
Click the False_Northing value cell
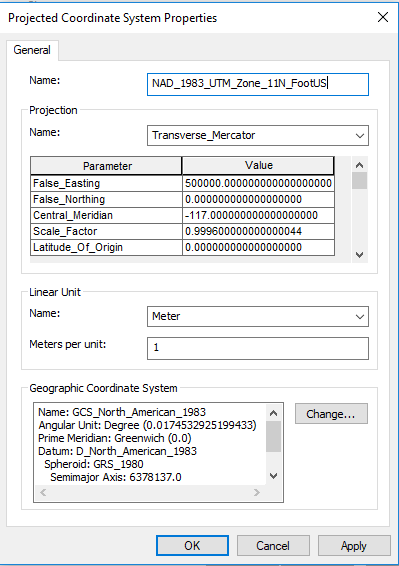[x=258, y=199]
